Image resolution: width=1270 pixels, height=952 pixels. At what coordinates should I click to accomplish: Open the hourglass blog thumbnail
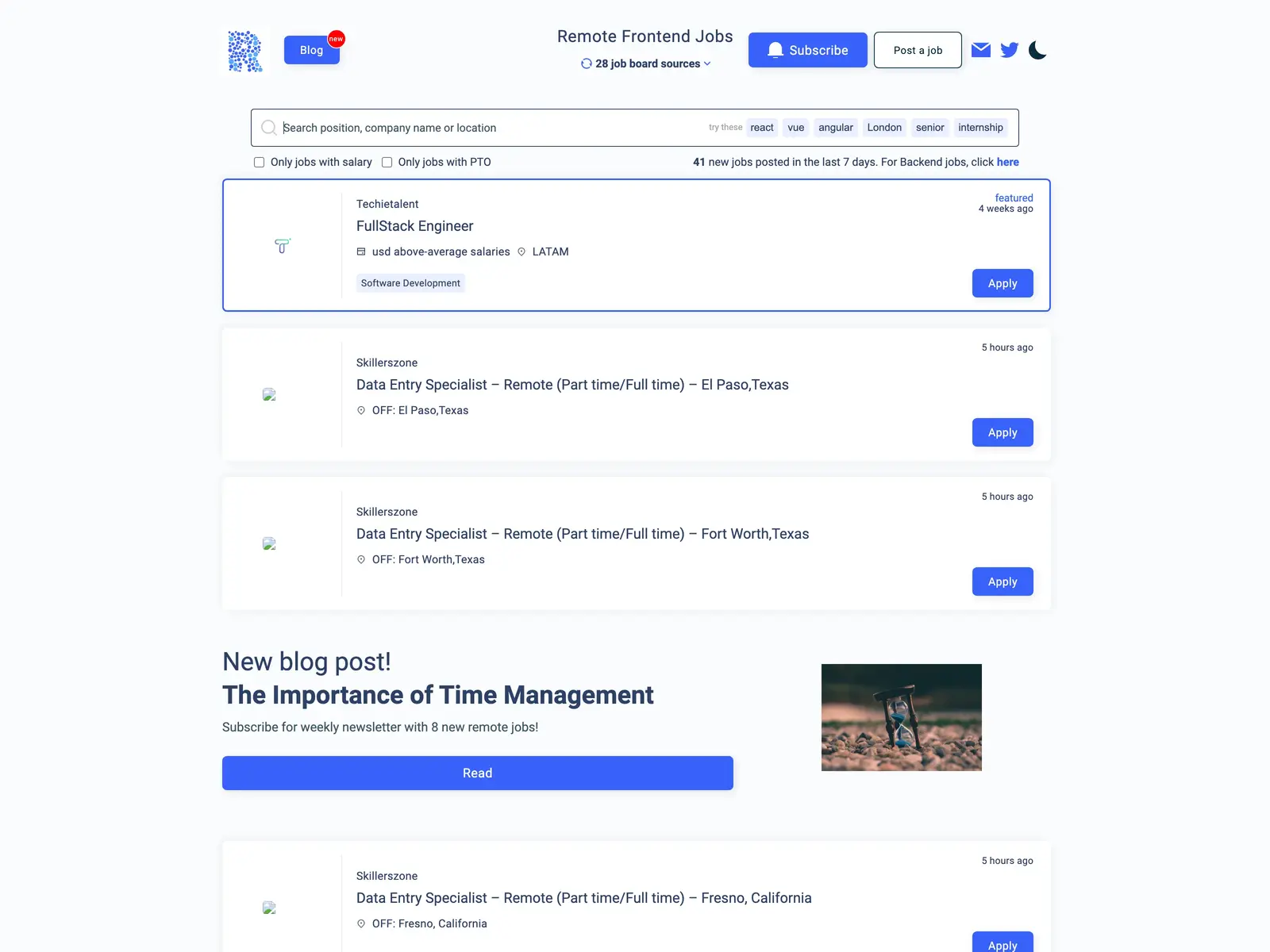(902, 717)
